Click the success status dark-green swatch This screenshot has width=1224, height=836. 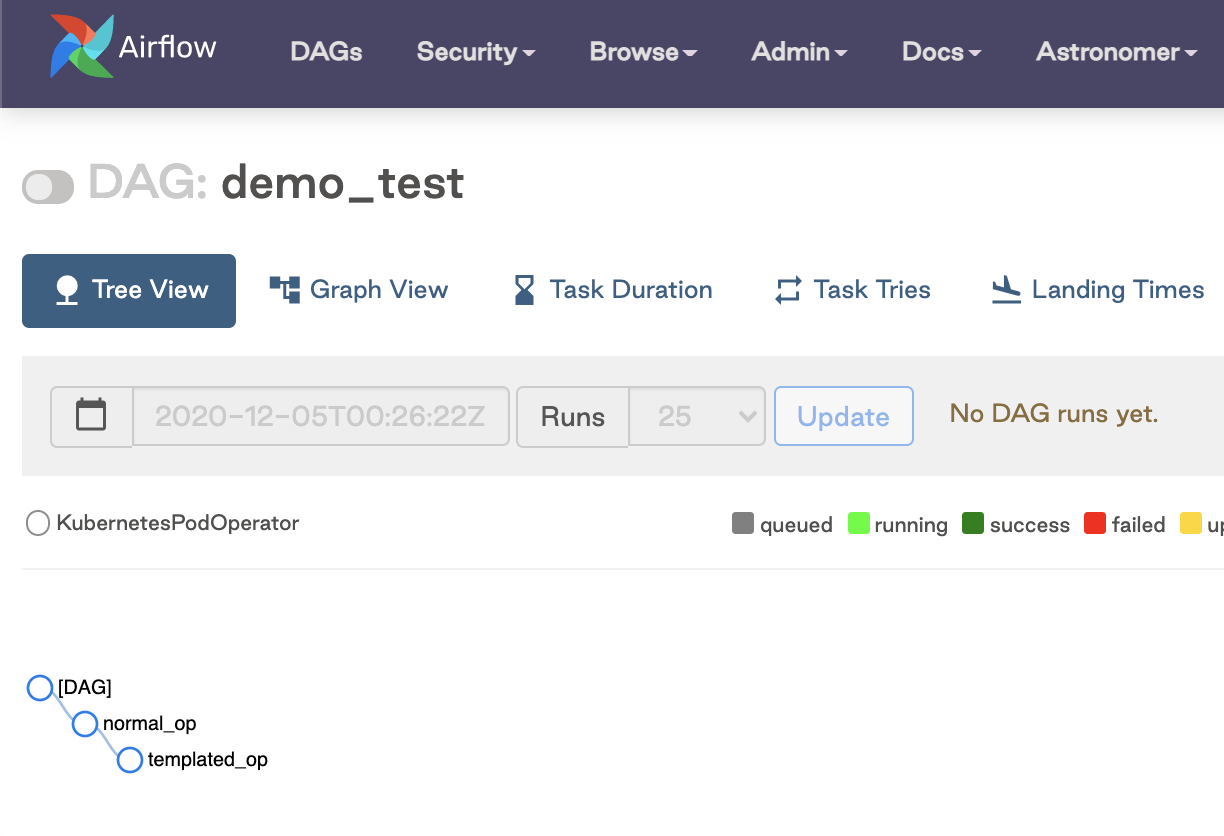coord(973,523)
